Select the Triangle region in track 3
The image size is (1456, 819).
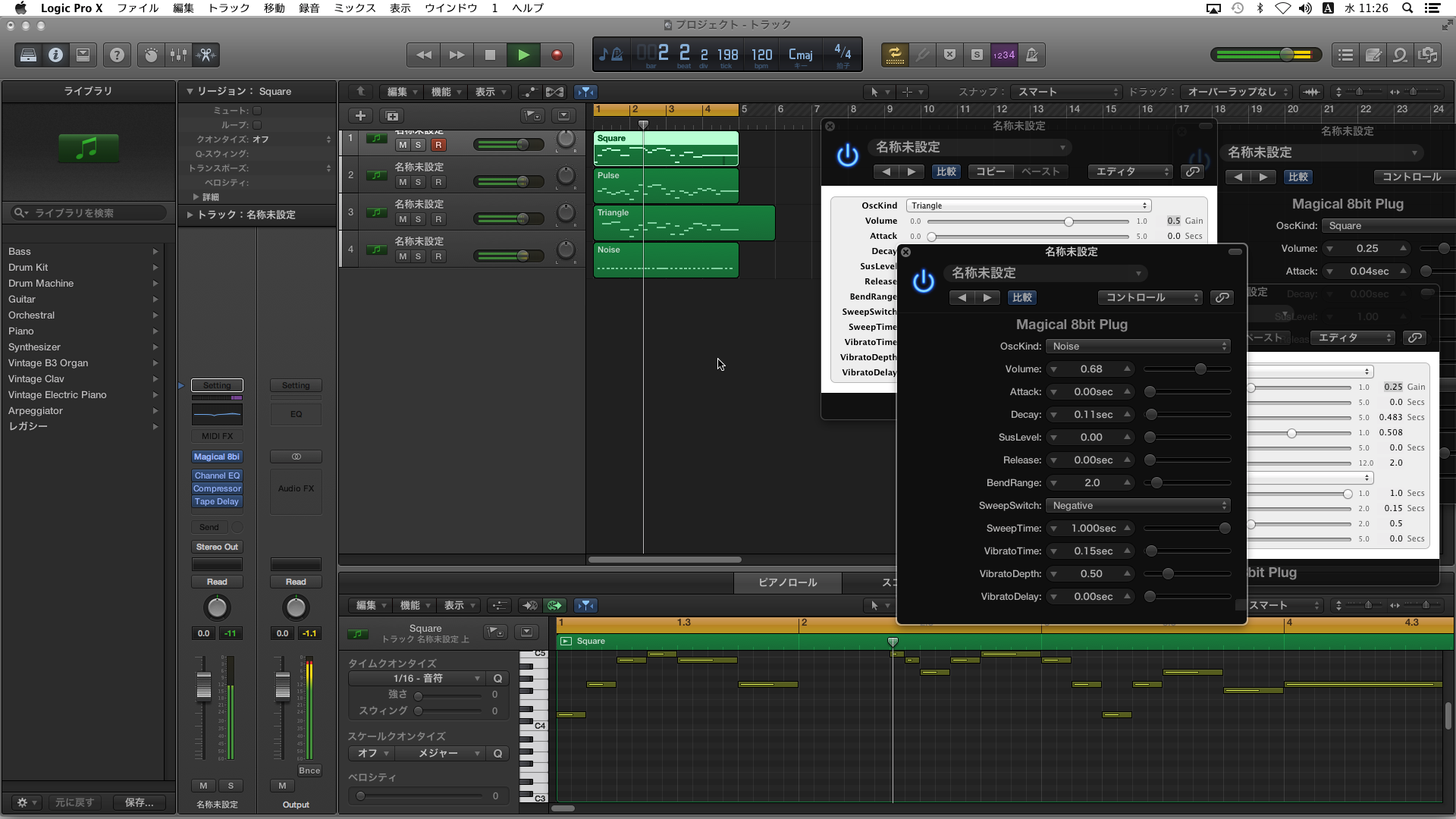click(684, 223)
